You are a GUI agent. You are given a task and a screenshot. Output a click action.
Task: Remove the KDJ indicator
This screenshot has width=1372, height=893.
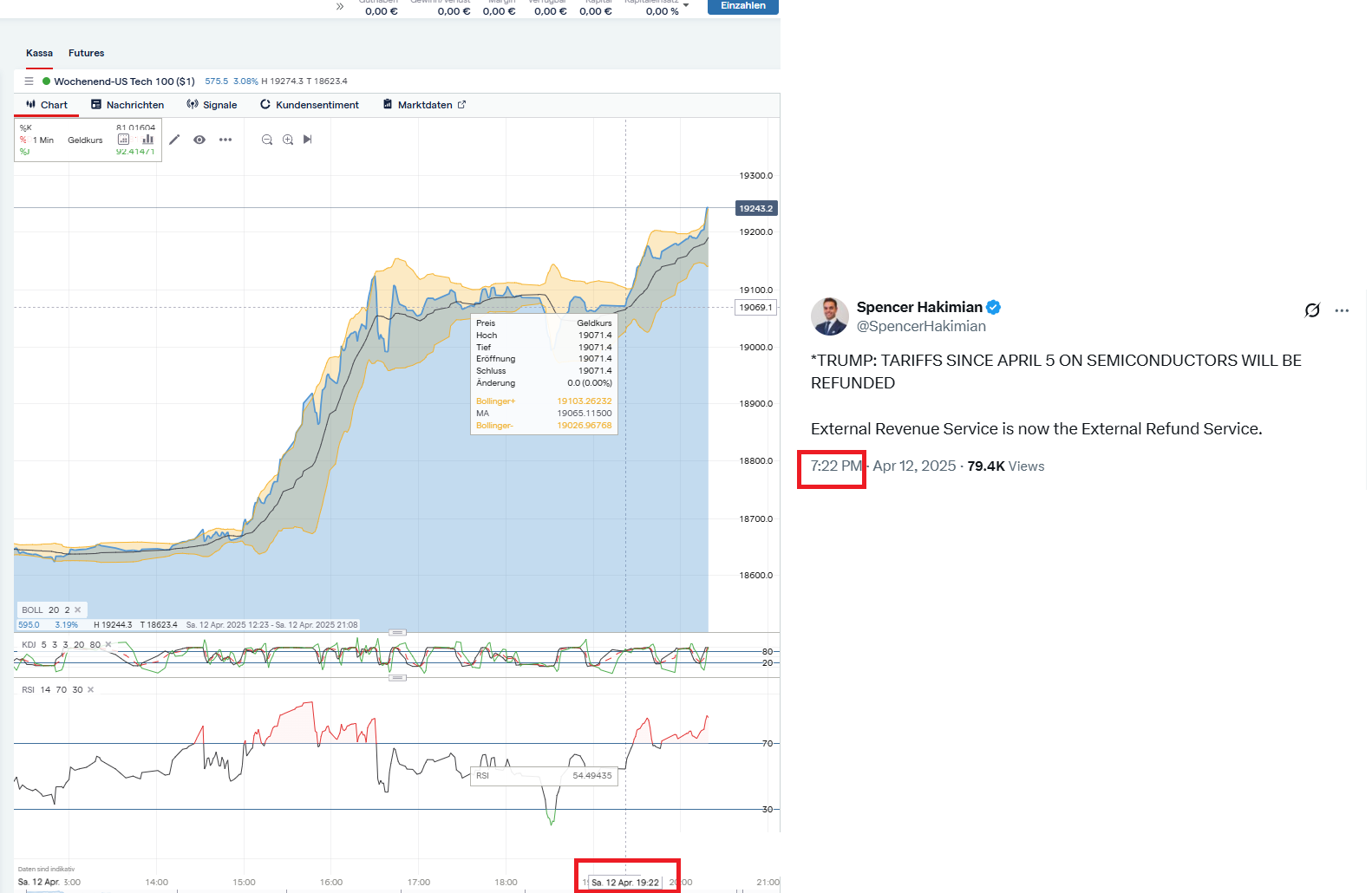[108, 645]
